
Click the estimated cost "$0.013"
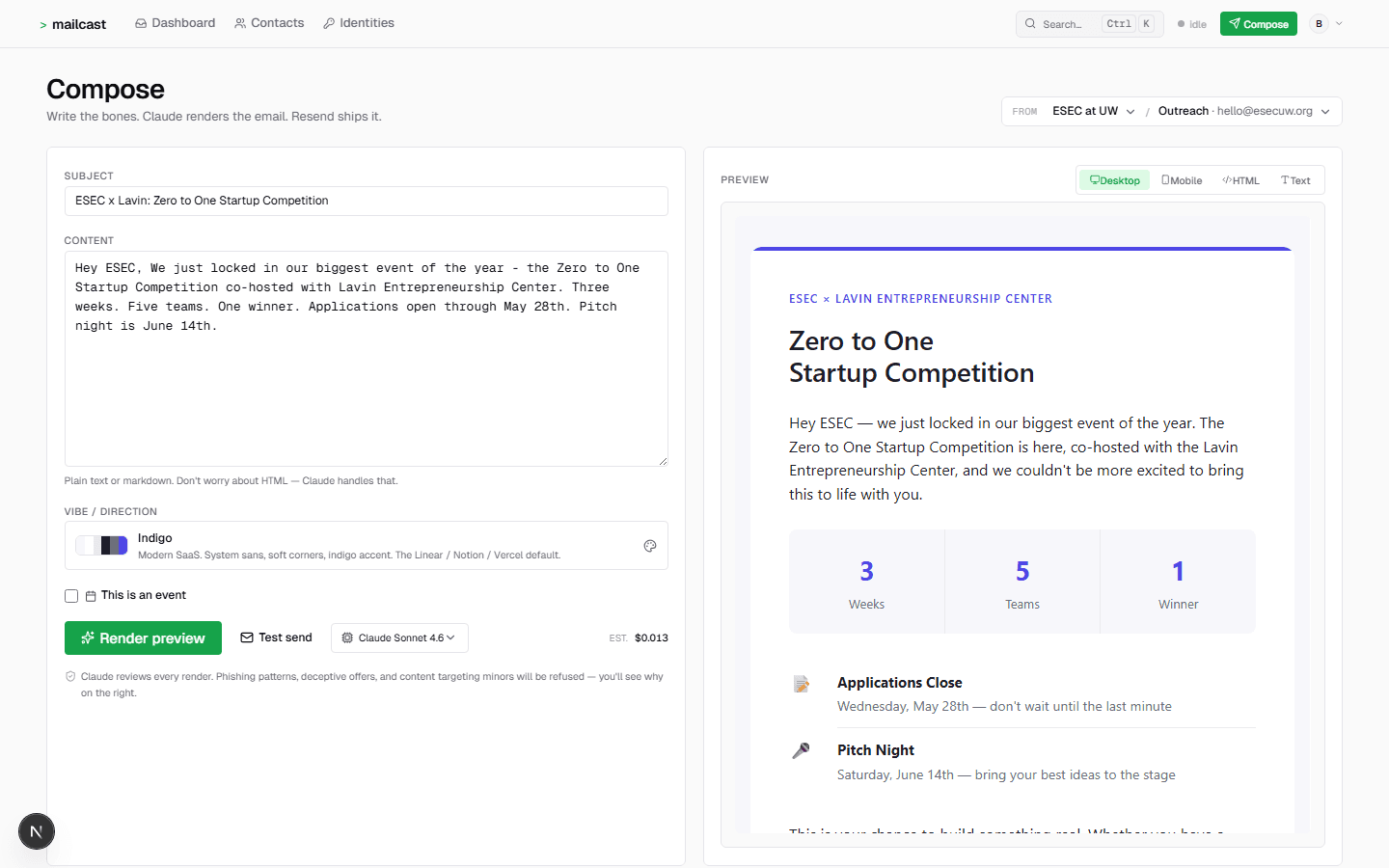[651, 638]
